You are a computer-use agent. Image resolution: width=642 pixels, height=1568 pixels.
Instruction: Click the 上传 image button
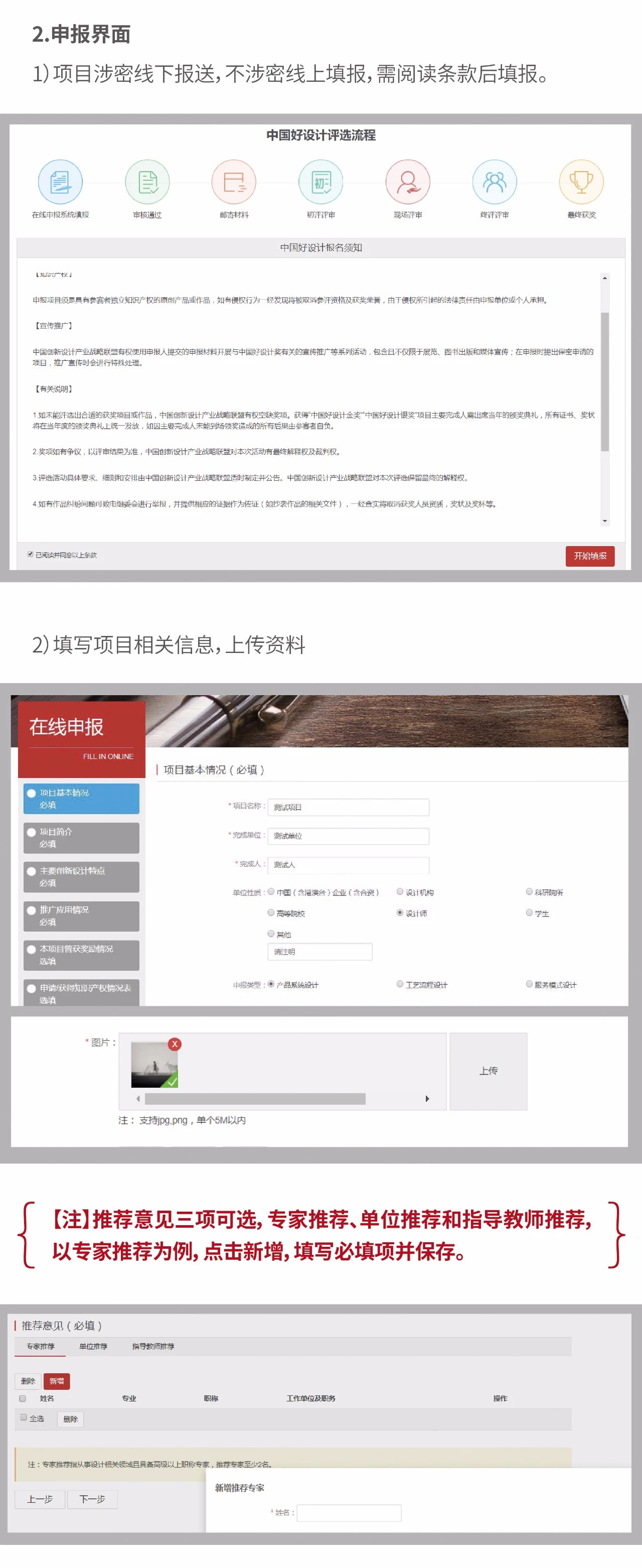tap(488, 1071)
